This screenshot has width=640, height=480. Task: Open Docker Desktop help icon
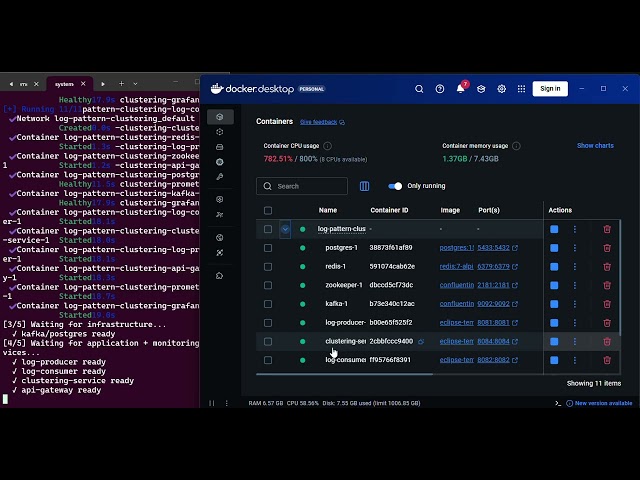440,89
